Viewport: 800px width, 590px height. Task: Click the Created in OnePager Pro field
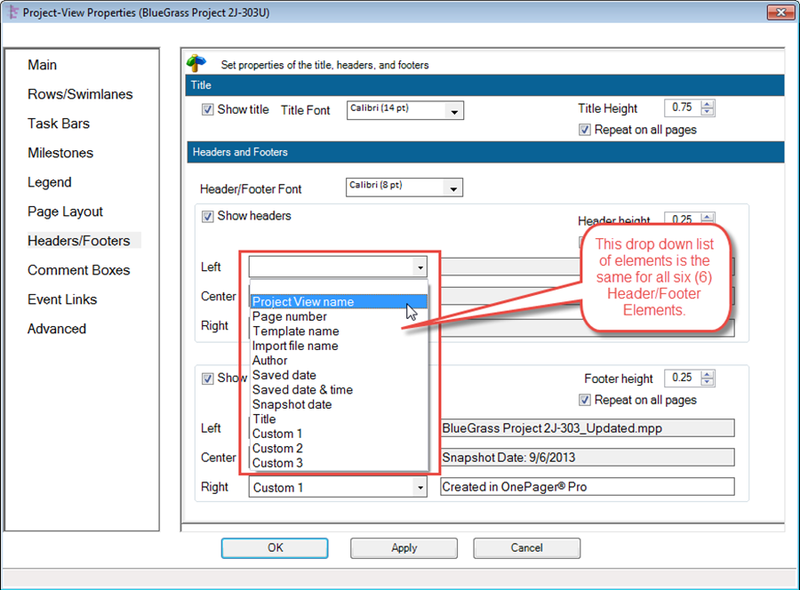[x=587, y=488]
